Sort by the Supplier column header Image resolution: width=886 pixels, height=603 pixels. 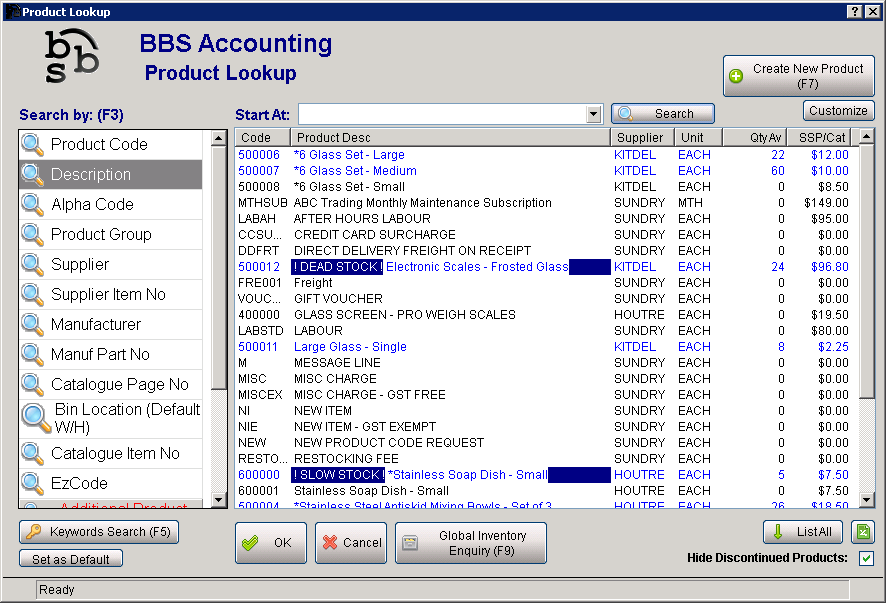click(640, 138)
